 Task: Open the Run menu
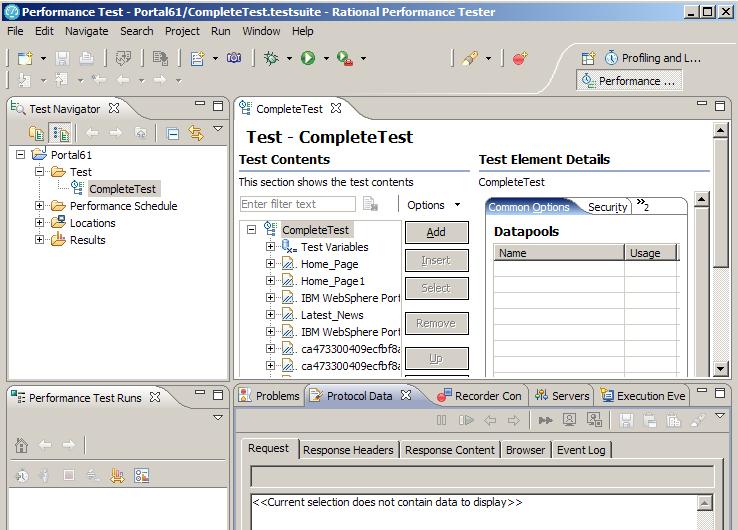tap(221, 31)
